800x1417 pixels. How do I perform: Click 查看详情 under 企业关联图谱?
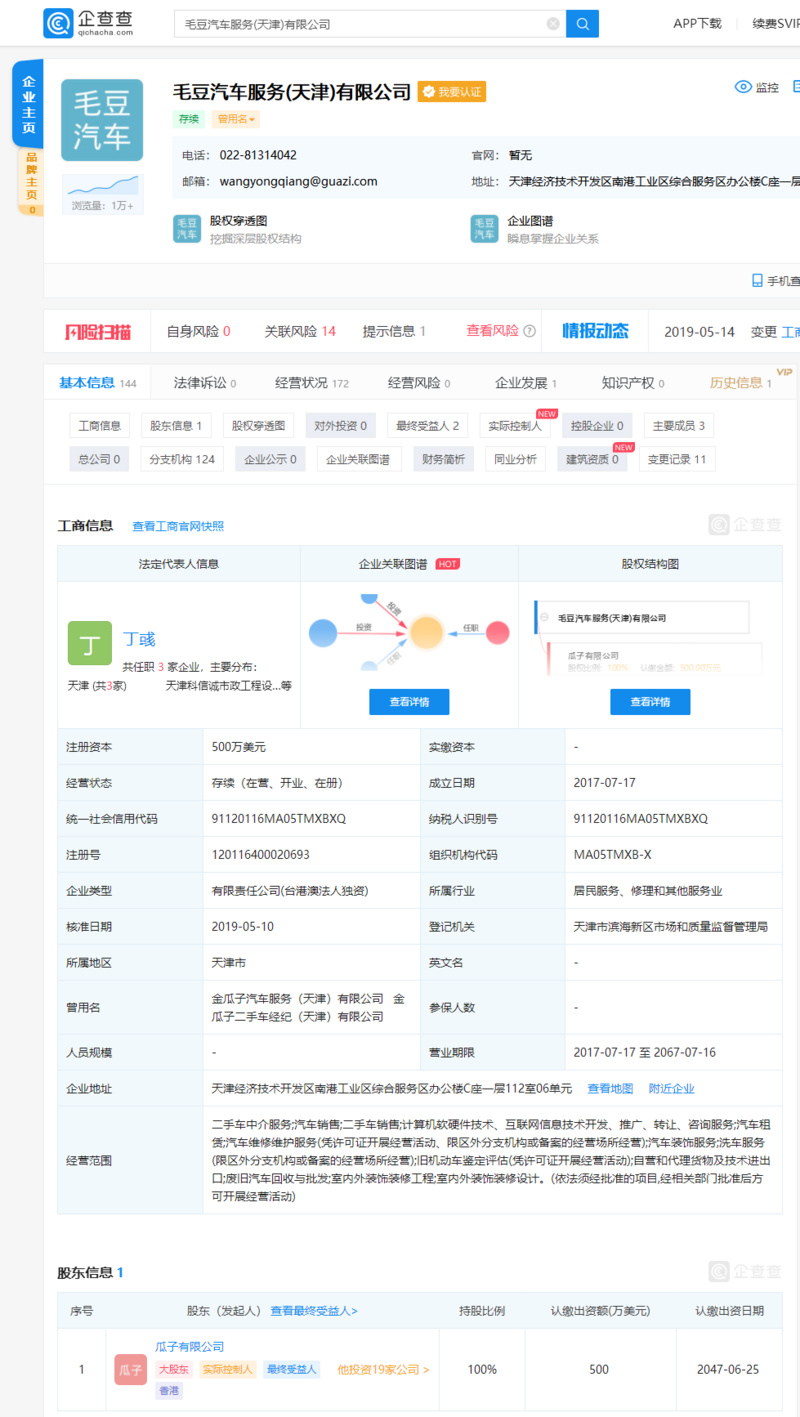click(409, 702)
